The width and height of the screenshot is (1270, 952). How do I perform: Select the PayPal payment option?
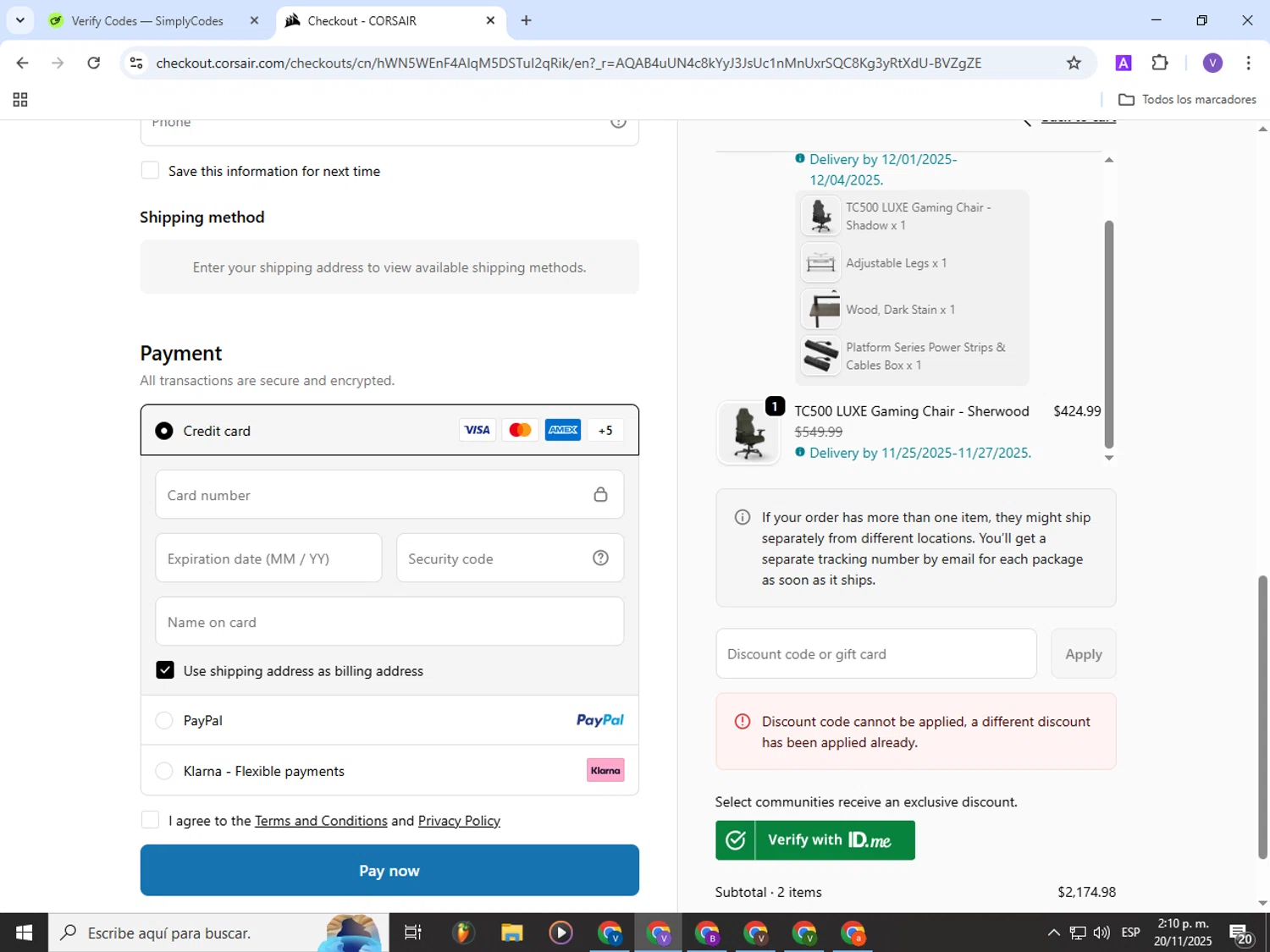(x=163, y=720)
